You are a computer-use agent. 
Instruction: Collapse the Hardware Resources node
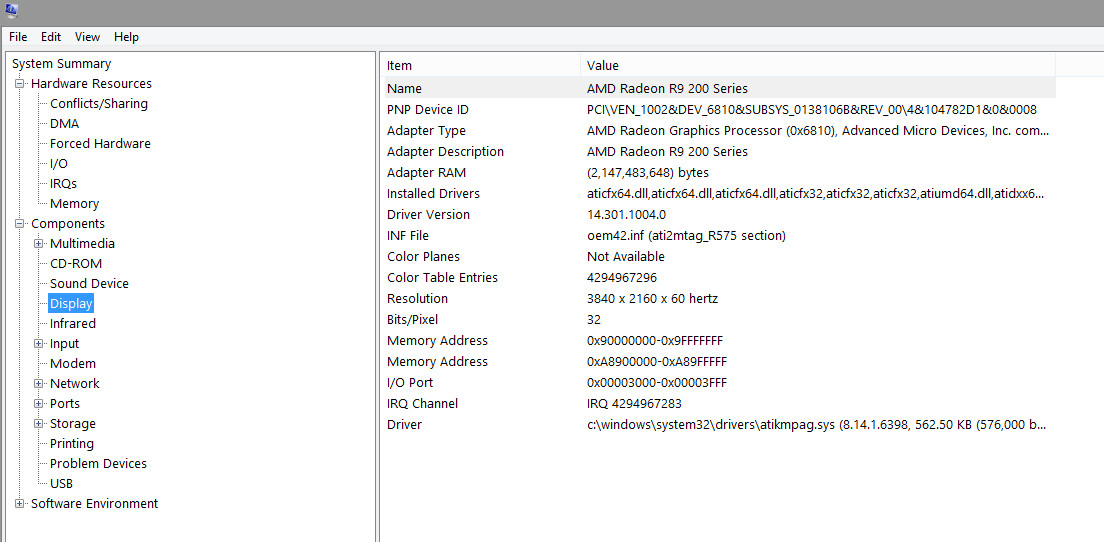[x=20, y=84]
